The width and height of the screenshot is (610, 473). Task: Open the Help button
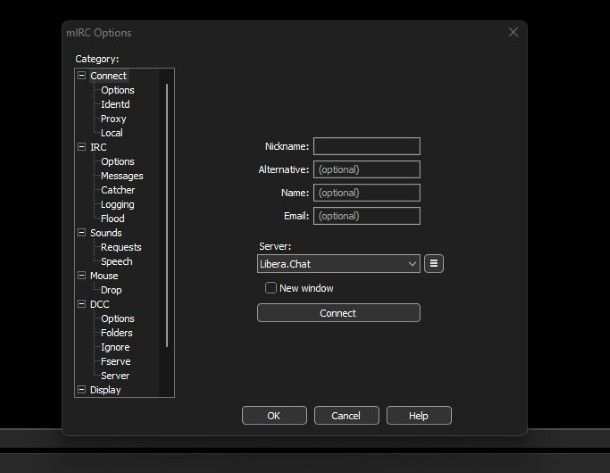click(x=419, y=415)
